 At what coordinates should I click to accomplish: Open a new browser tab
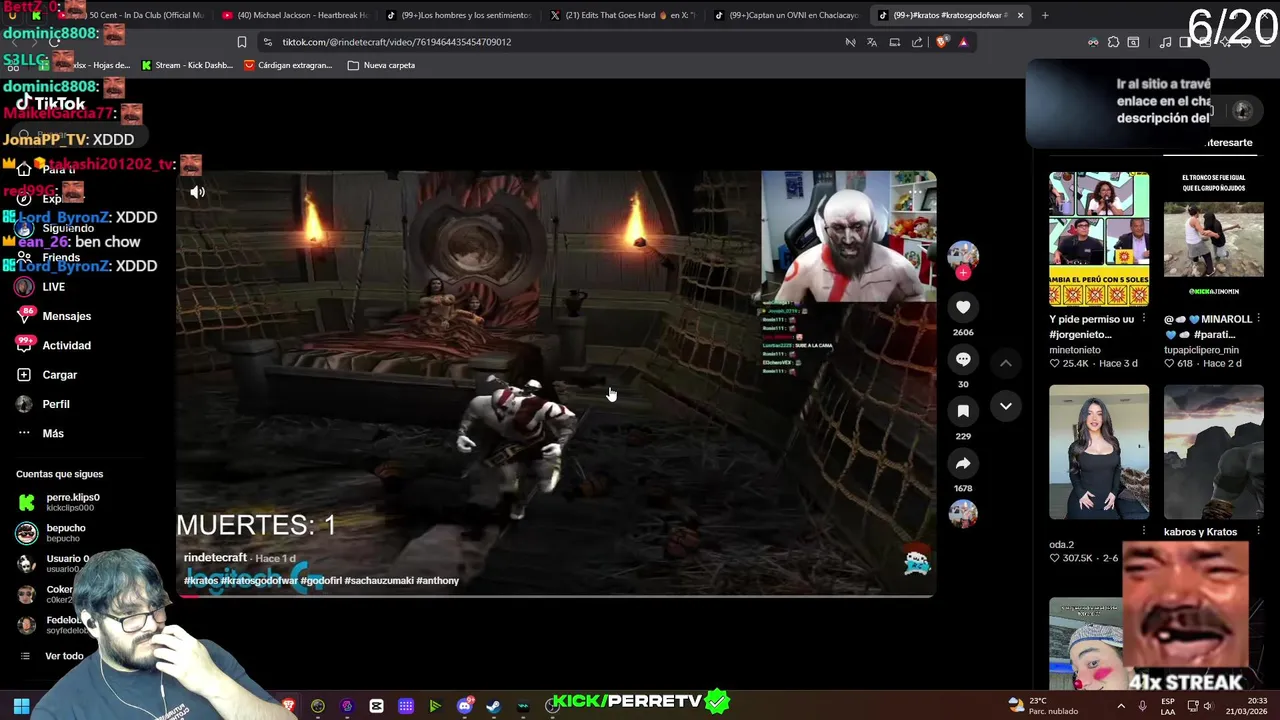[x=1045, y=15]
